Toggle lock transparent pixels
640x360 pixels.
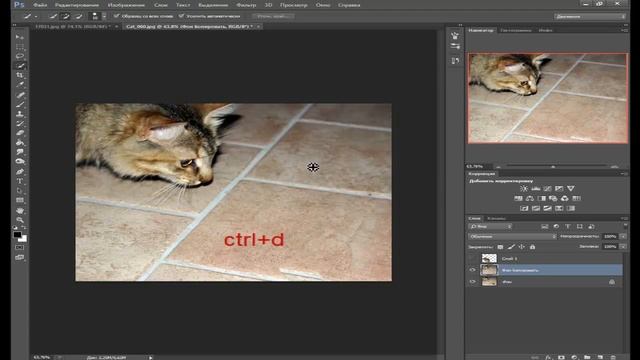tap(500, 247)
